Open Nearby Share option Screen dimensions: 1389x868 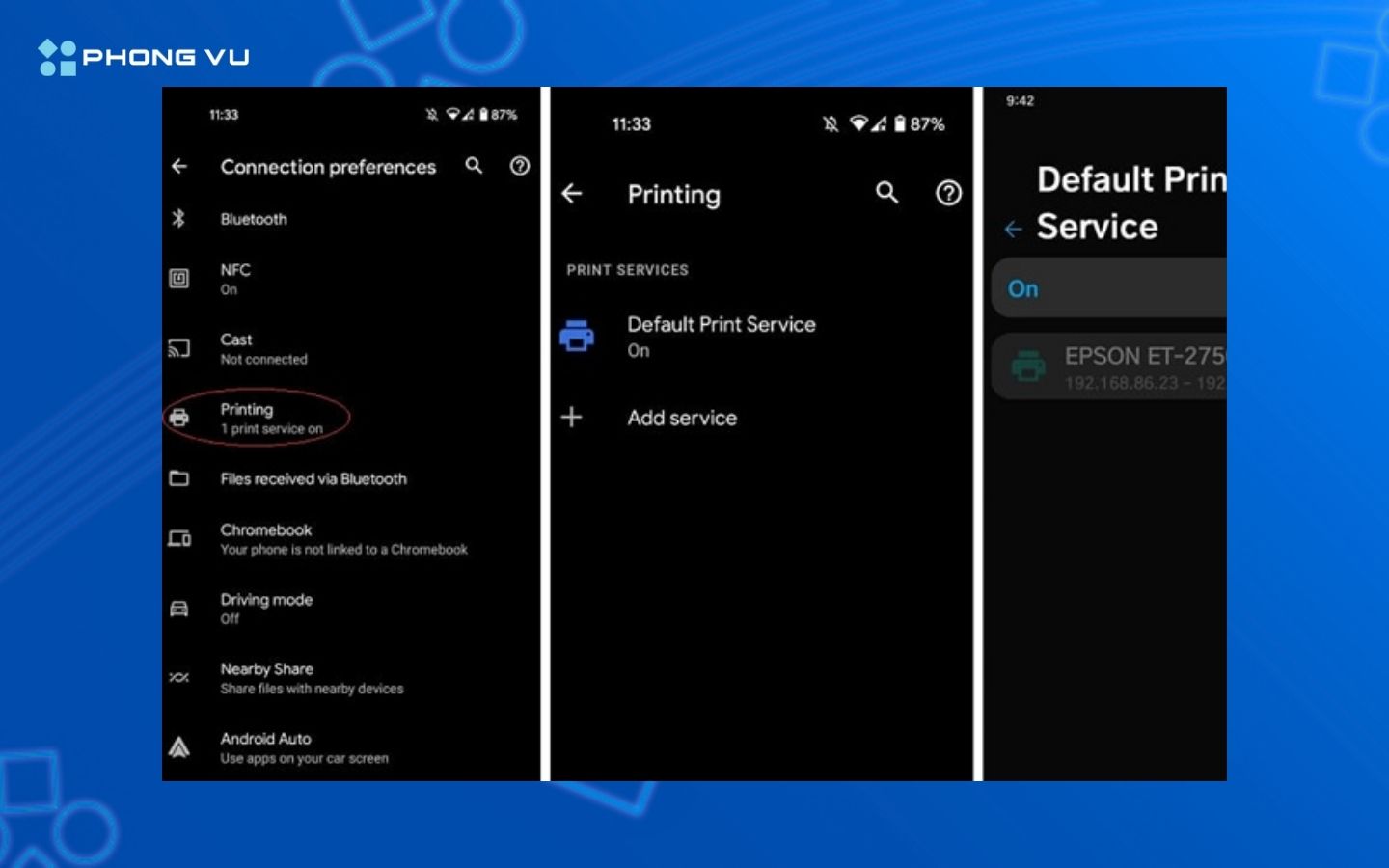click(x=311, y=678)
